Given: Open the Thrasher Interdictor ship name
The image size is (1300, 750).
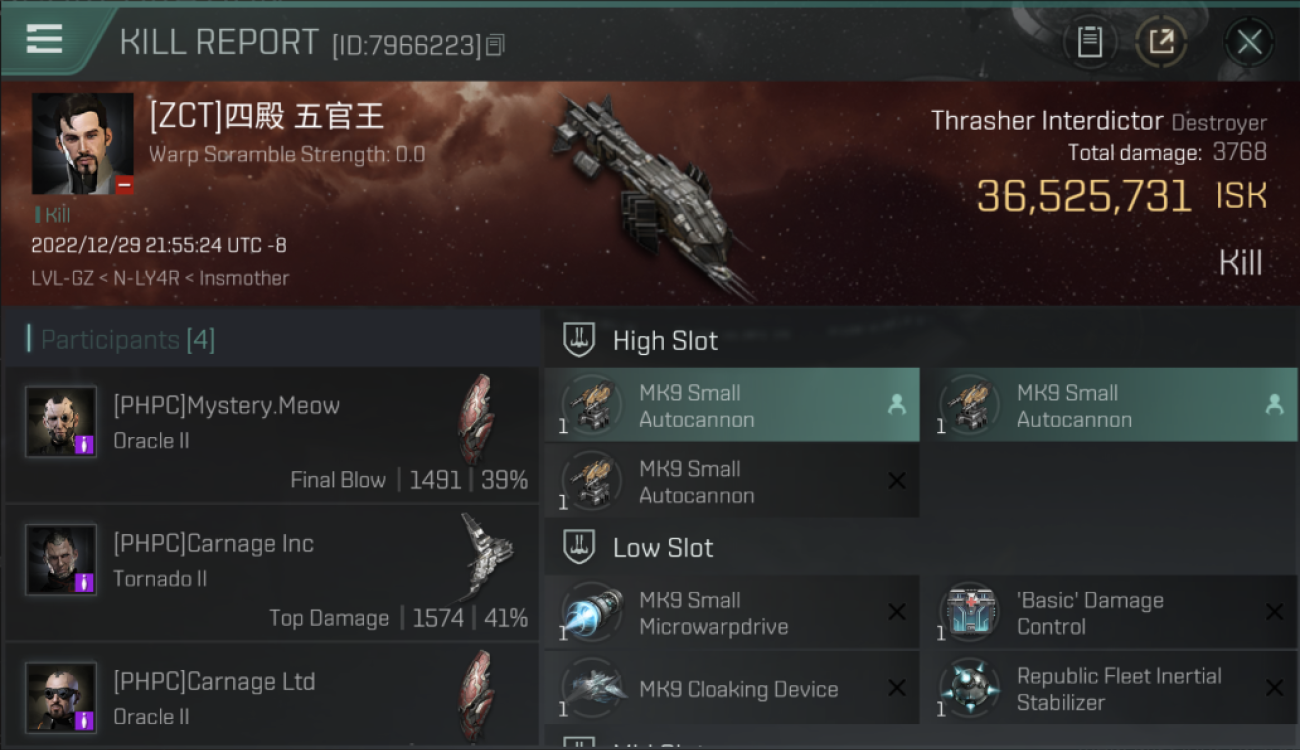Looking at the screenshot, I should click(x=1047, y=121).
